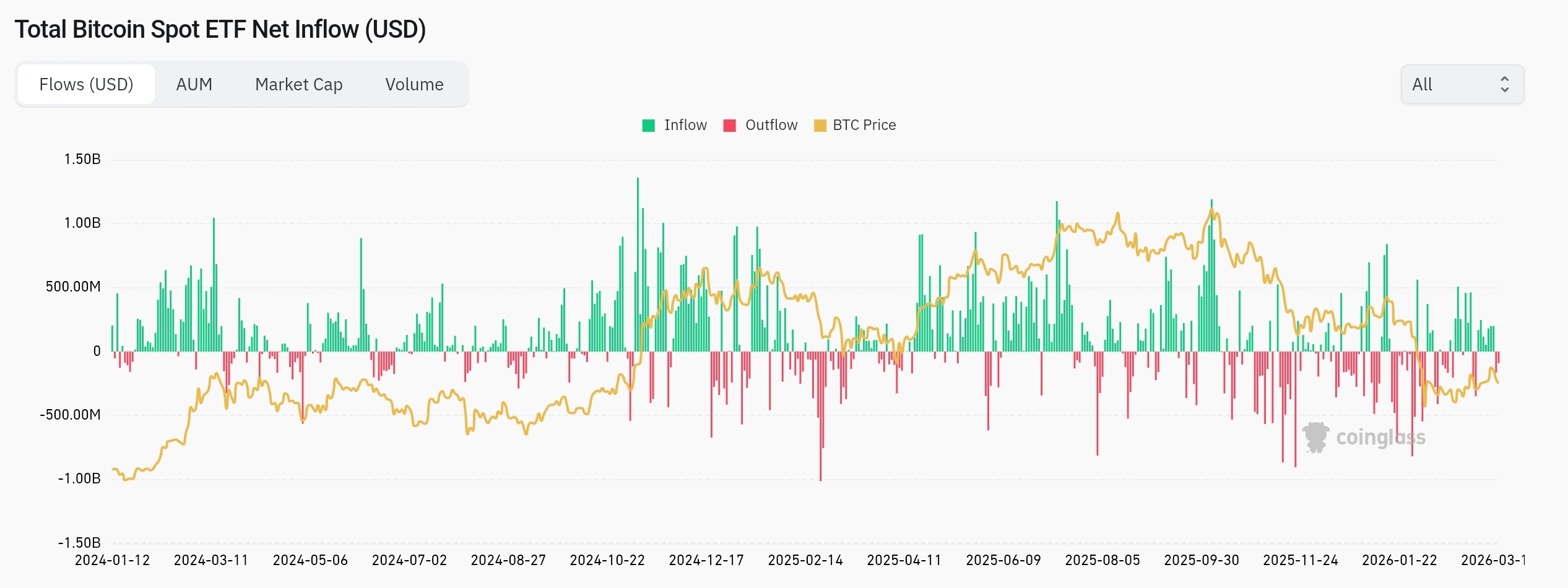
Task: Toggle the BTC Price legend label
Action: 864,125
